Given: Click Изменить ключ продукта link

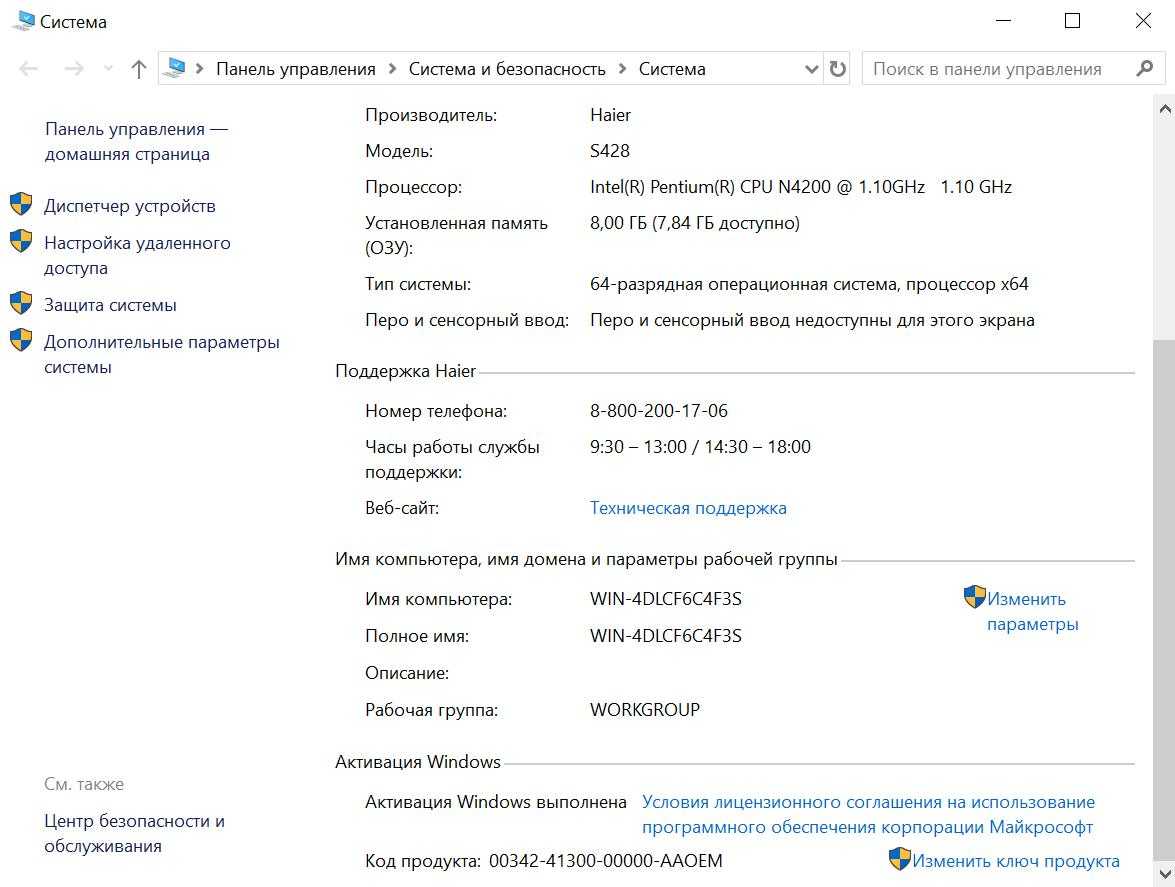Looking at the screenshot, I should (x=1015, y=862).
